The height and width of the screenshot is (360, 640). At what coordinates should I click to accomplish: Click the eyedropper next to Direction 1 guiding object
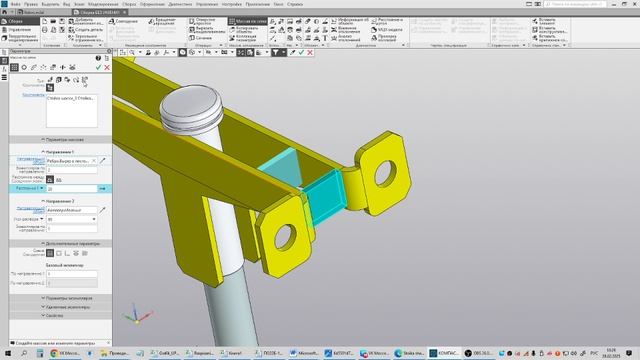tap(102, 161)
